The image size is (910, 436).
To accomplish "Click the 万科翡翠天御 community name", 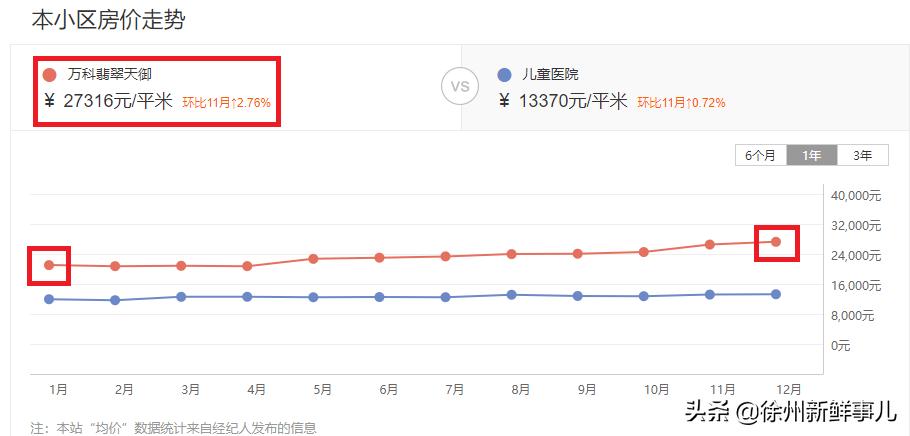I will click(x=109, y=75).
